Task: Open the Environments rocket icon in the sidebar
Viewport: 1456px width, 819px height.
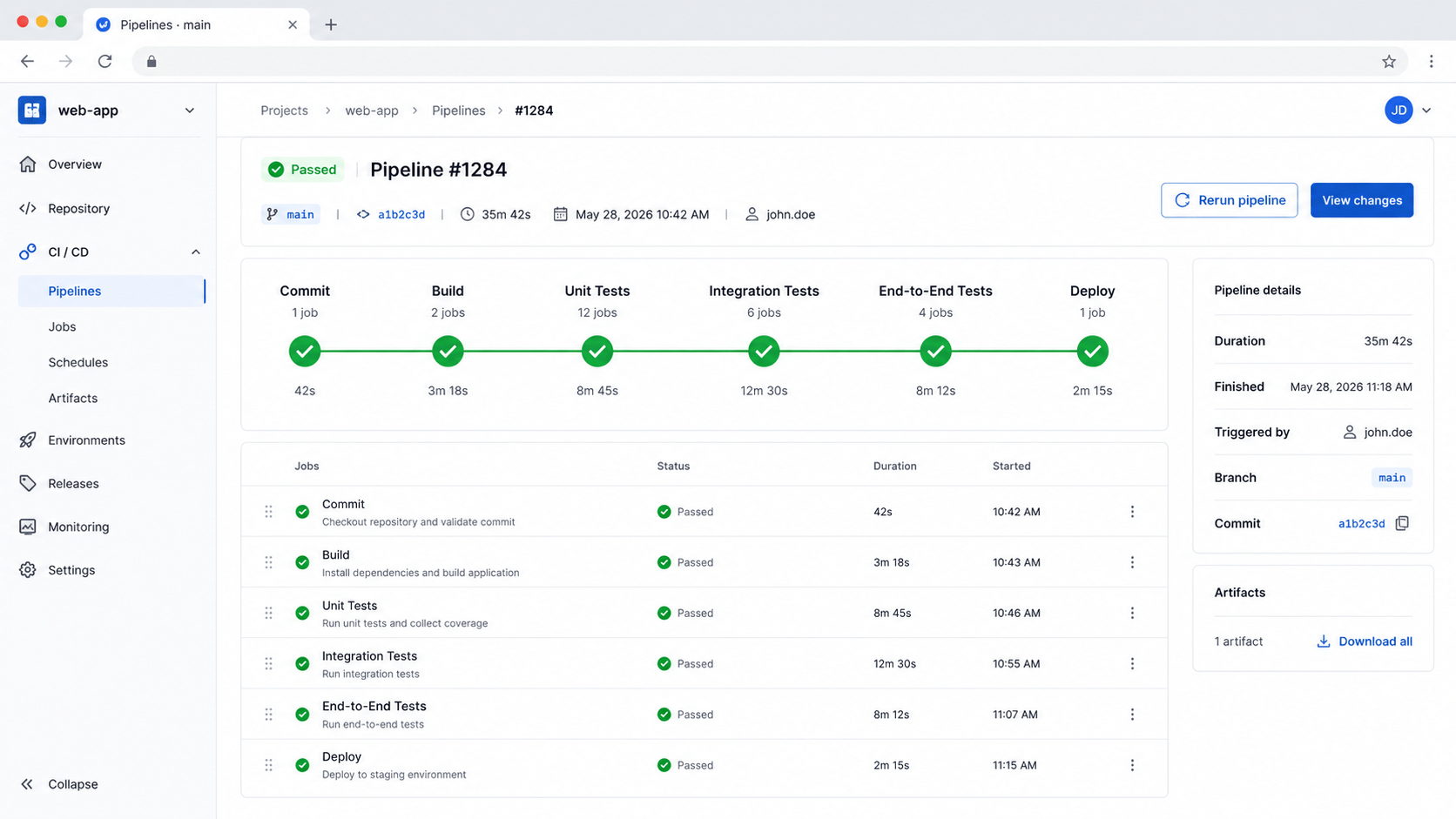Action: 28,440
